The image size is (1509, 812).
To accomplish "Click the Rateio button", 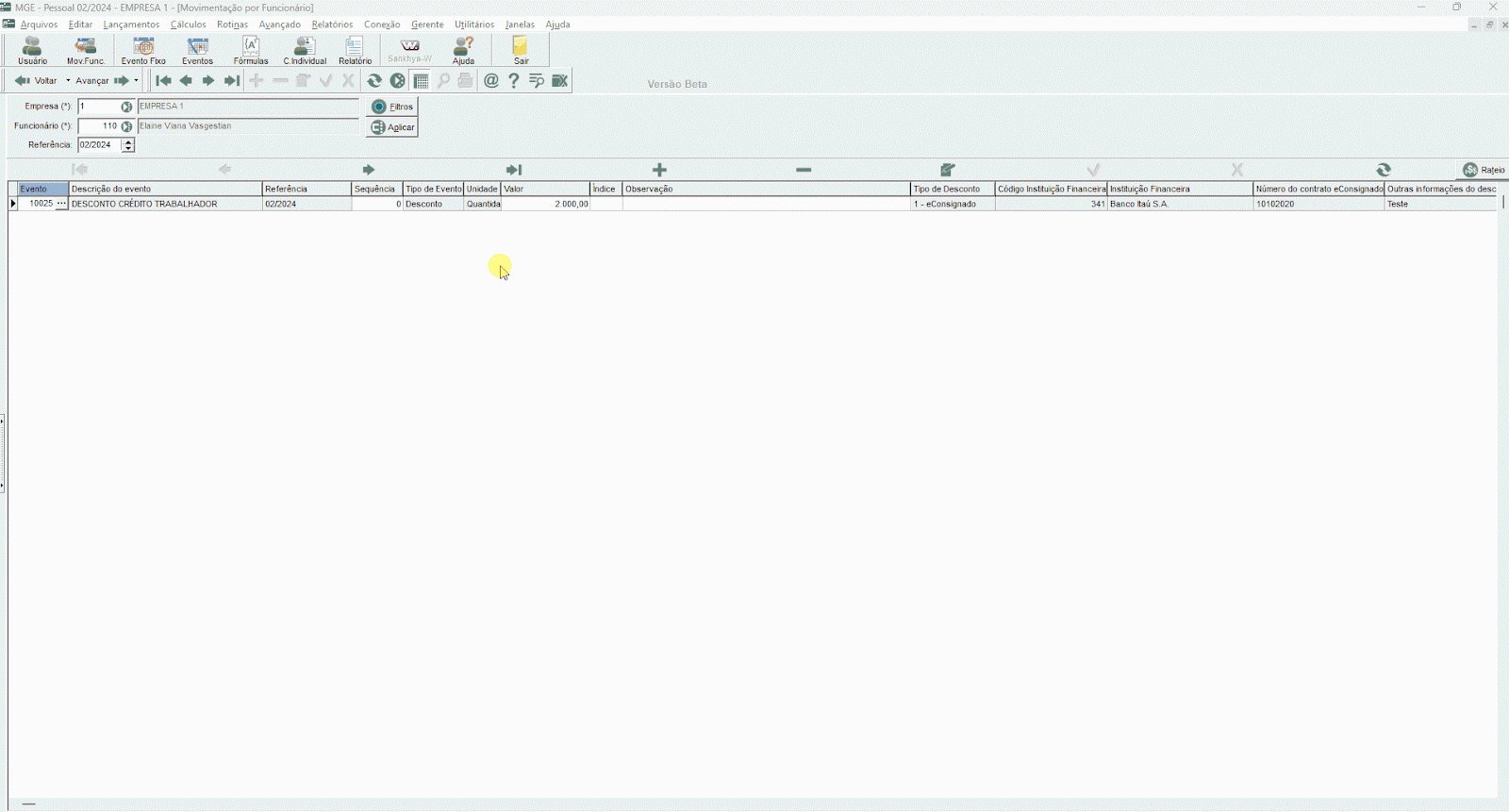I will [1484, 170].
